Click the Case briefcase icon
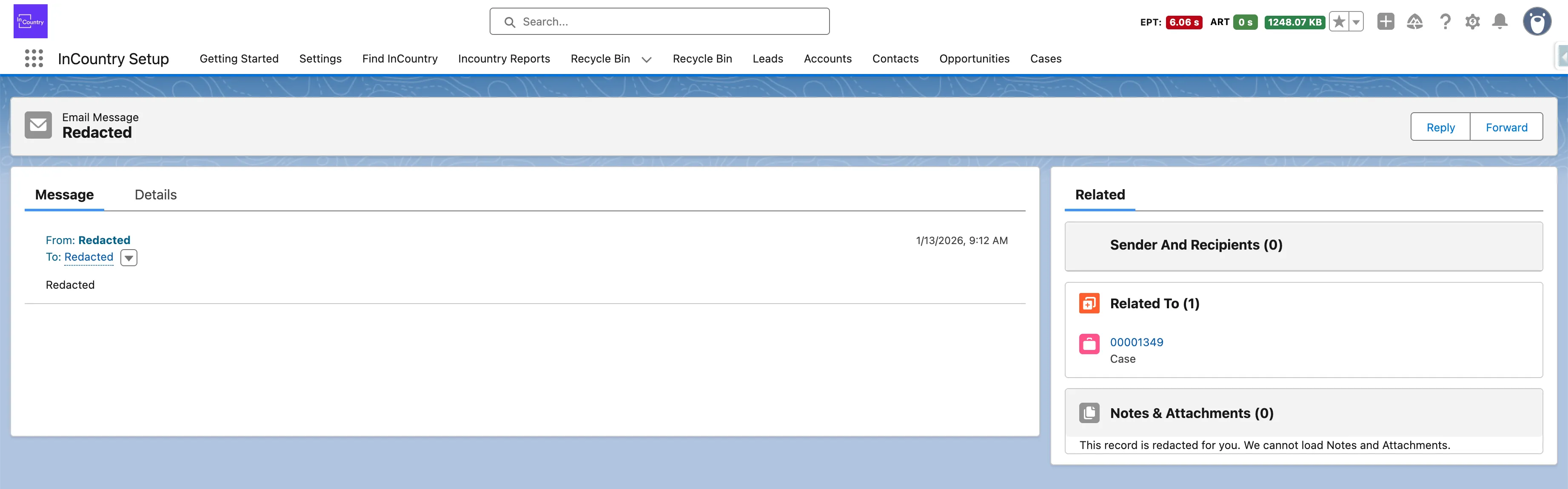This screenshot has width=1568, height=489. pyautogui.click(x=1089, y=344)
